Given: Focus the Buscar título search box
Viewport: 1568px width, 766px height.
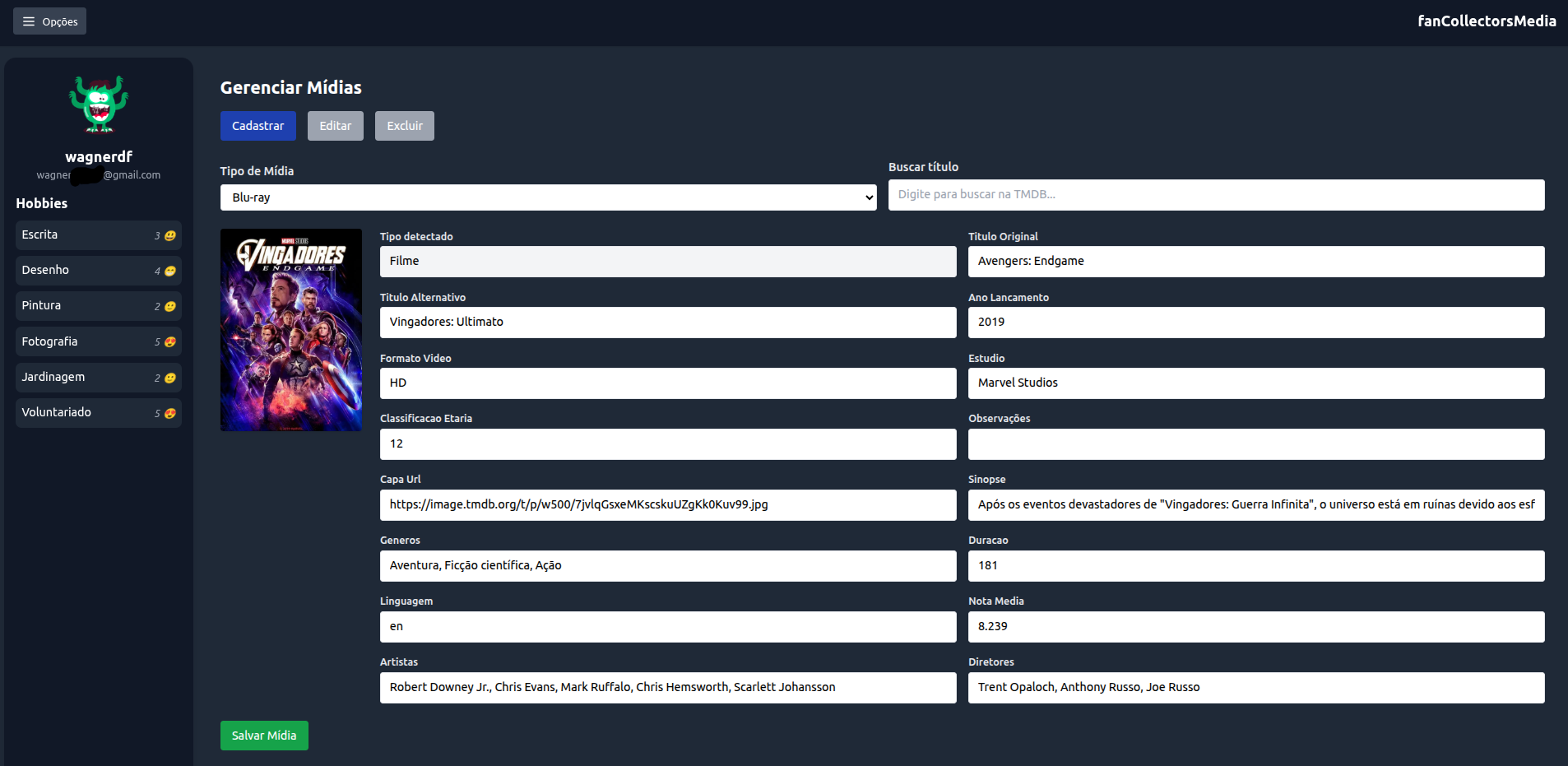Looking at the screenshot, I should 1217,195.
